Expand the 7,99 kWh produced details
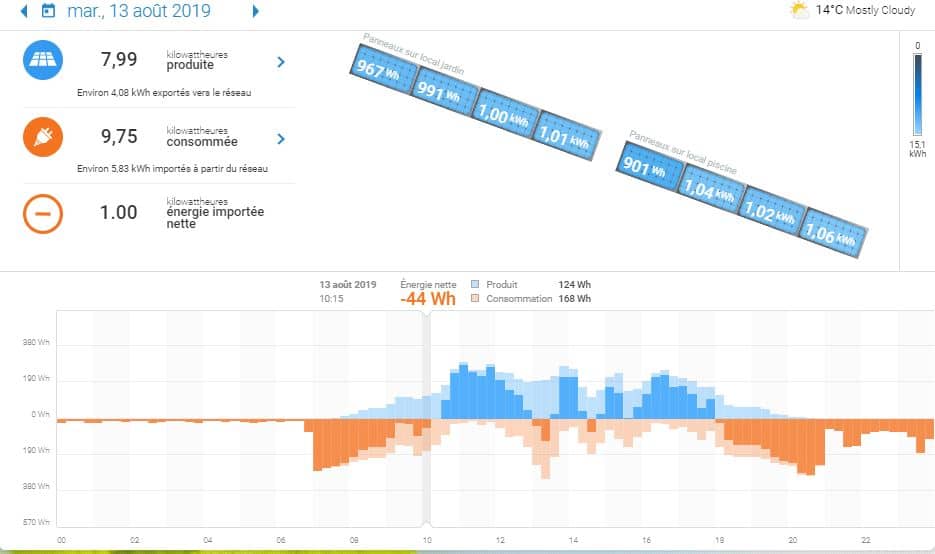The image size is (935, 554). pos(281,62)
